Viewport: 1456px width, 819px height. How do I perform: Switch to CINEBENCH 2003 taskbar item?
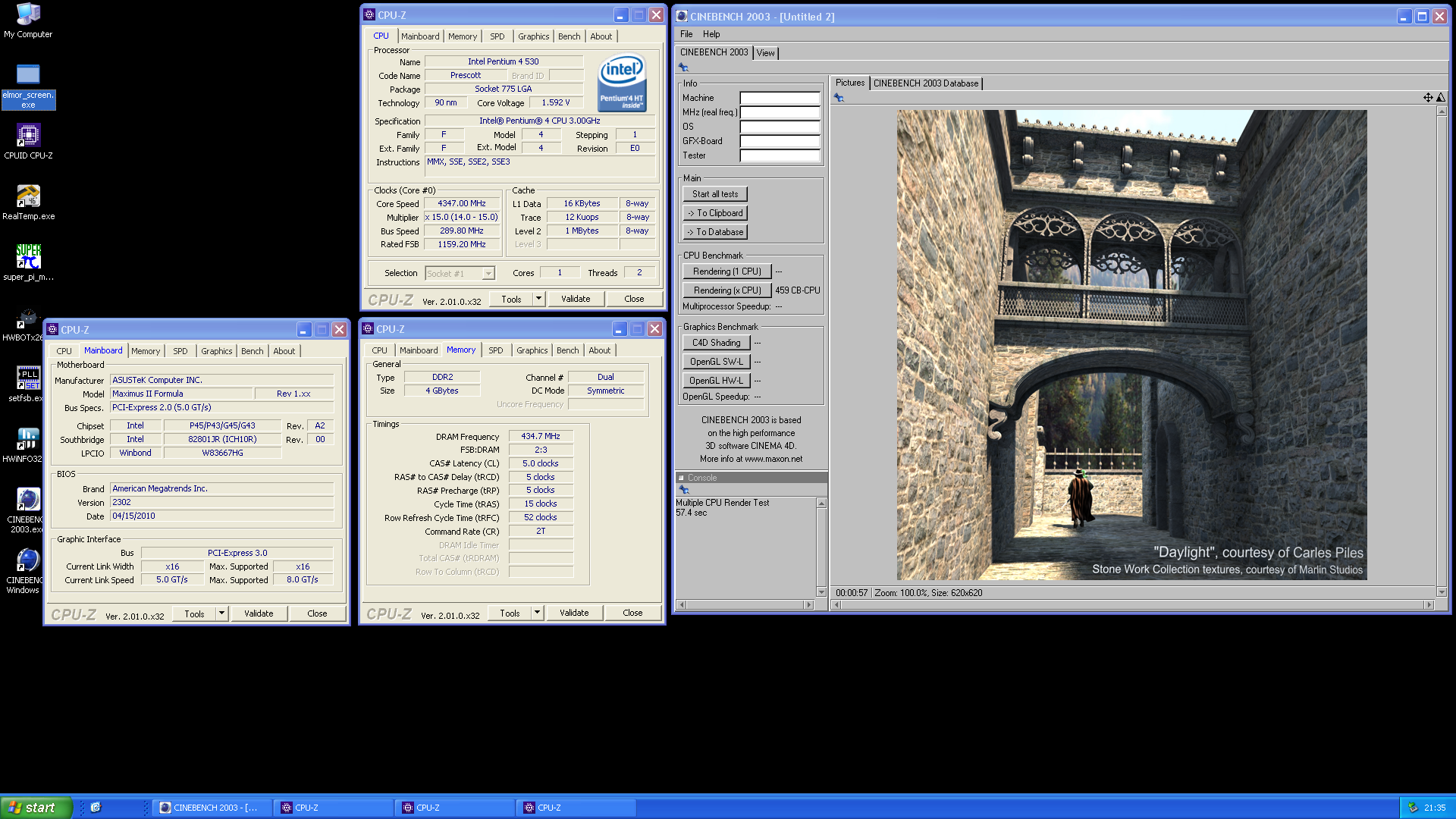tap(212, 808)
